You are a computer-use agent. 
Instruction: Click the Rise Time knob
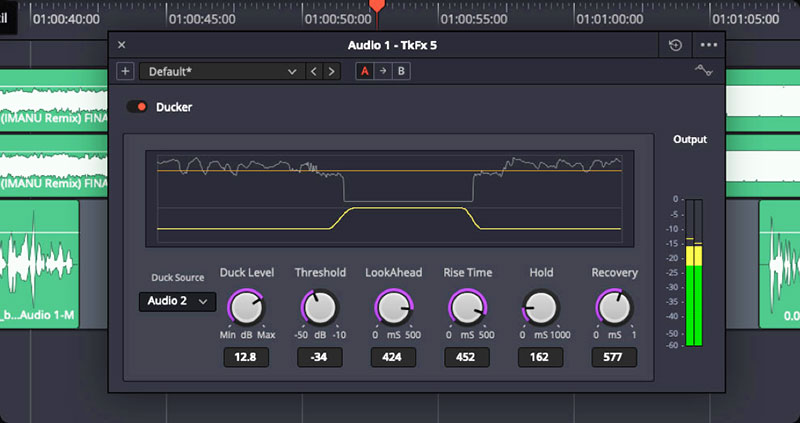click(x=467, y=308)
